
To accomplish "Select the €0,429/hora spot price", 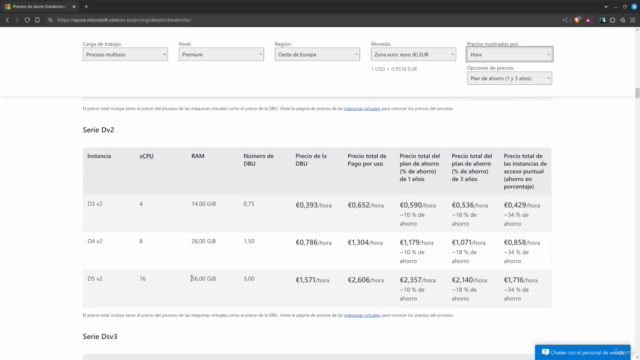I will [x=522, y=205].
